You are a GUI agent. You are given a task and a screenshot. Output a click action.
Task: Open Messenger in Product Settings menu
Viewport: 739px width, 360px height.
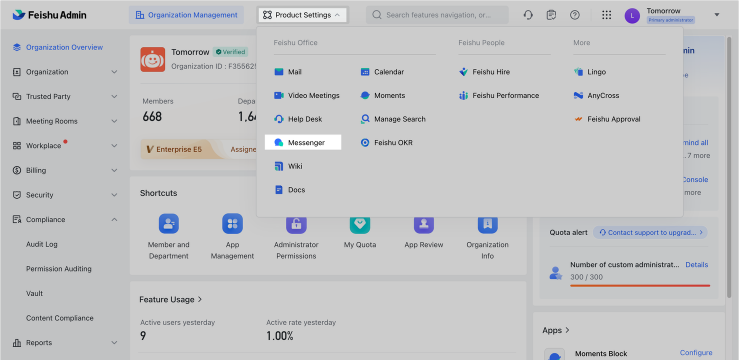(303, 142)
